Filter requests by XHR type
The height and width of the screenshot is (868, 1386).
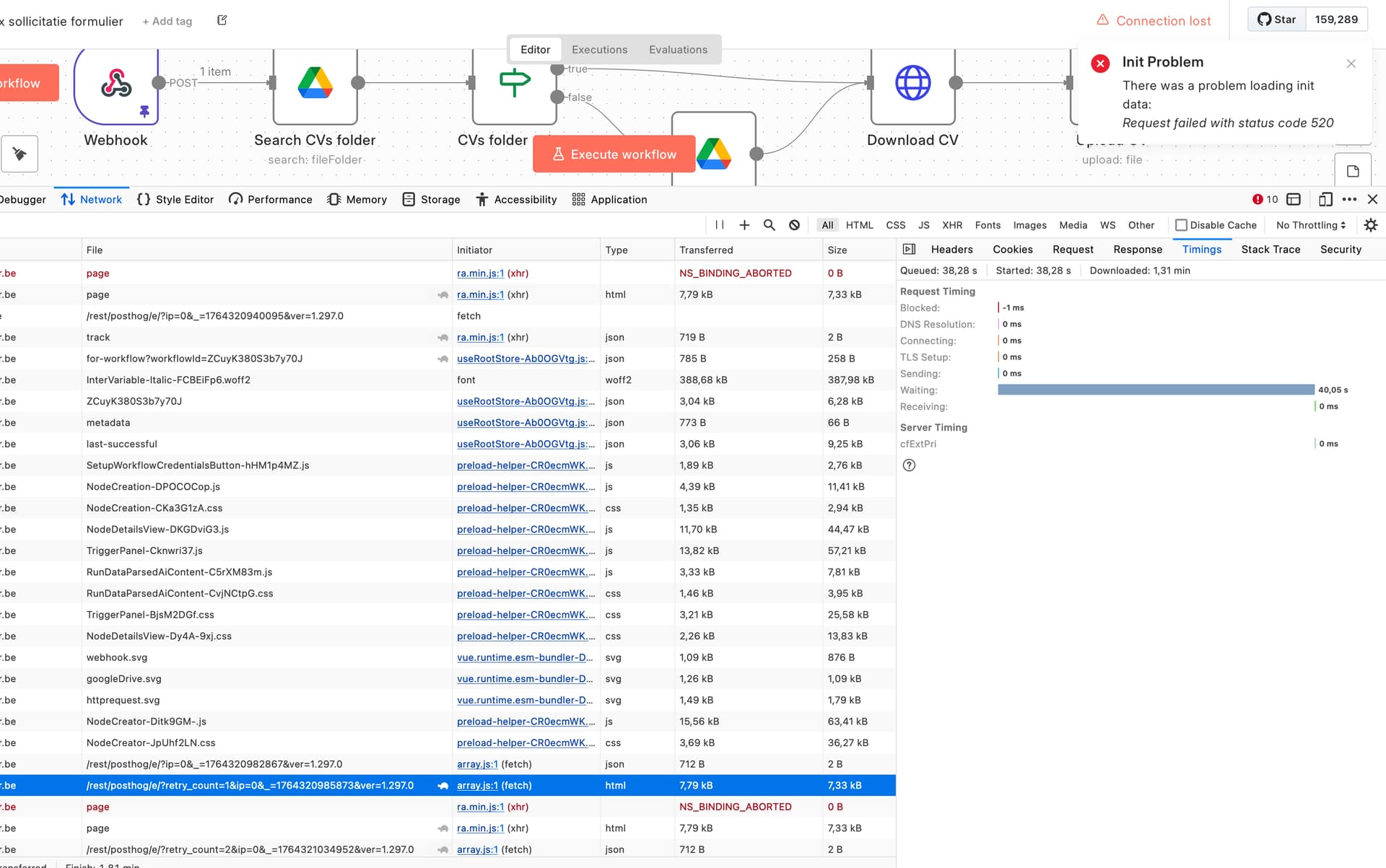pyautogui.click(x=951, y=225)
